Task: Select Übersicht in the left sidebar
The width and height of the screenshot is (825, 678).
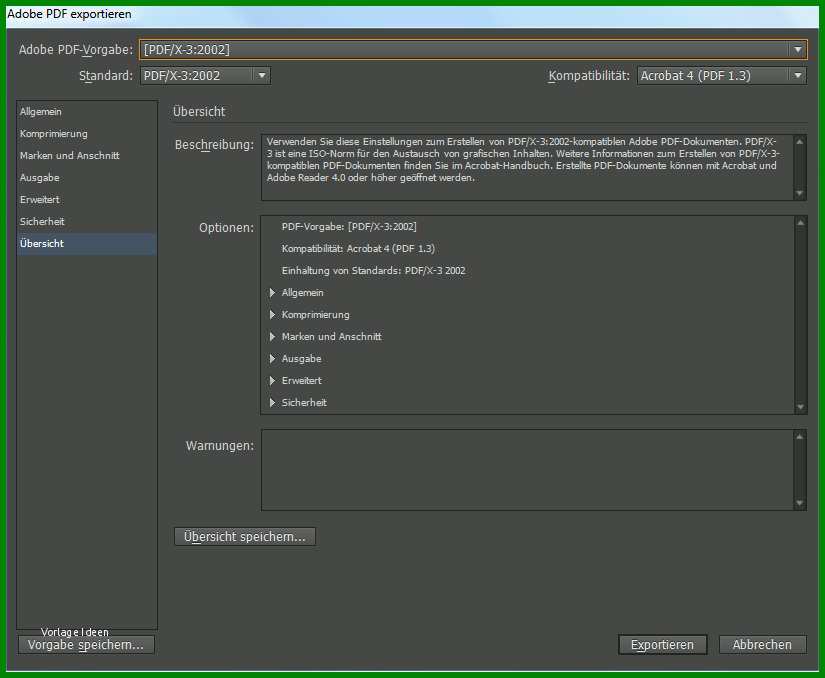Action: (87, 244)
